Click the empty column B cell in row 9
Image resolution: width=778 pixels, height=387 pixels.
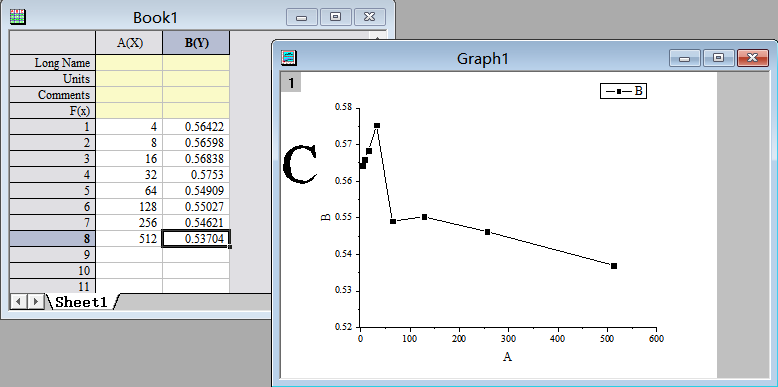point(196,255)
